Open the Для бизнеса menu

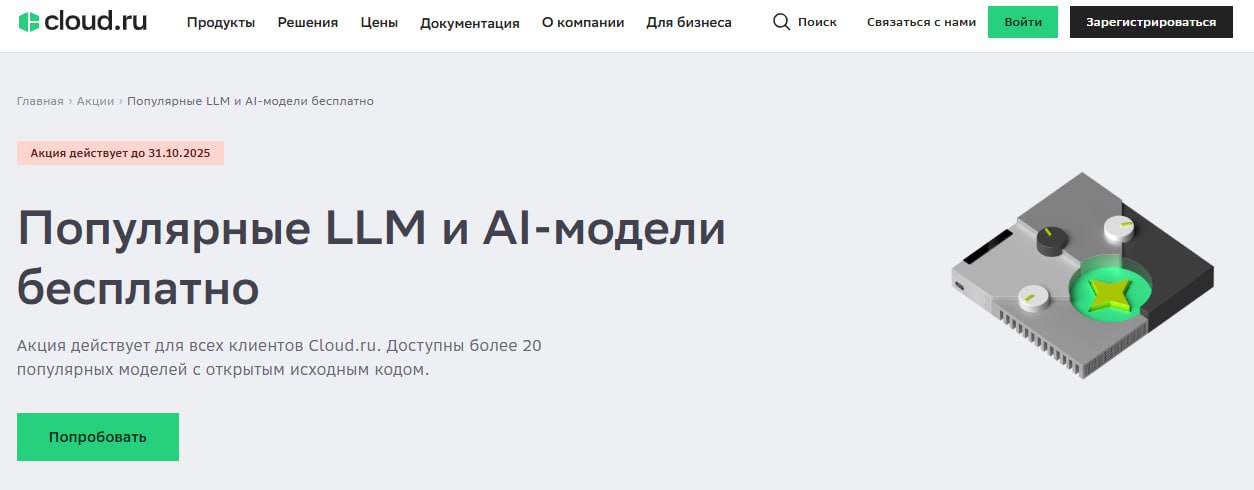click(x=689, y=22)
